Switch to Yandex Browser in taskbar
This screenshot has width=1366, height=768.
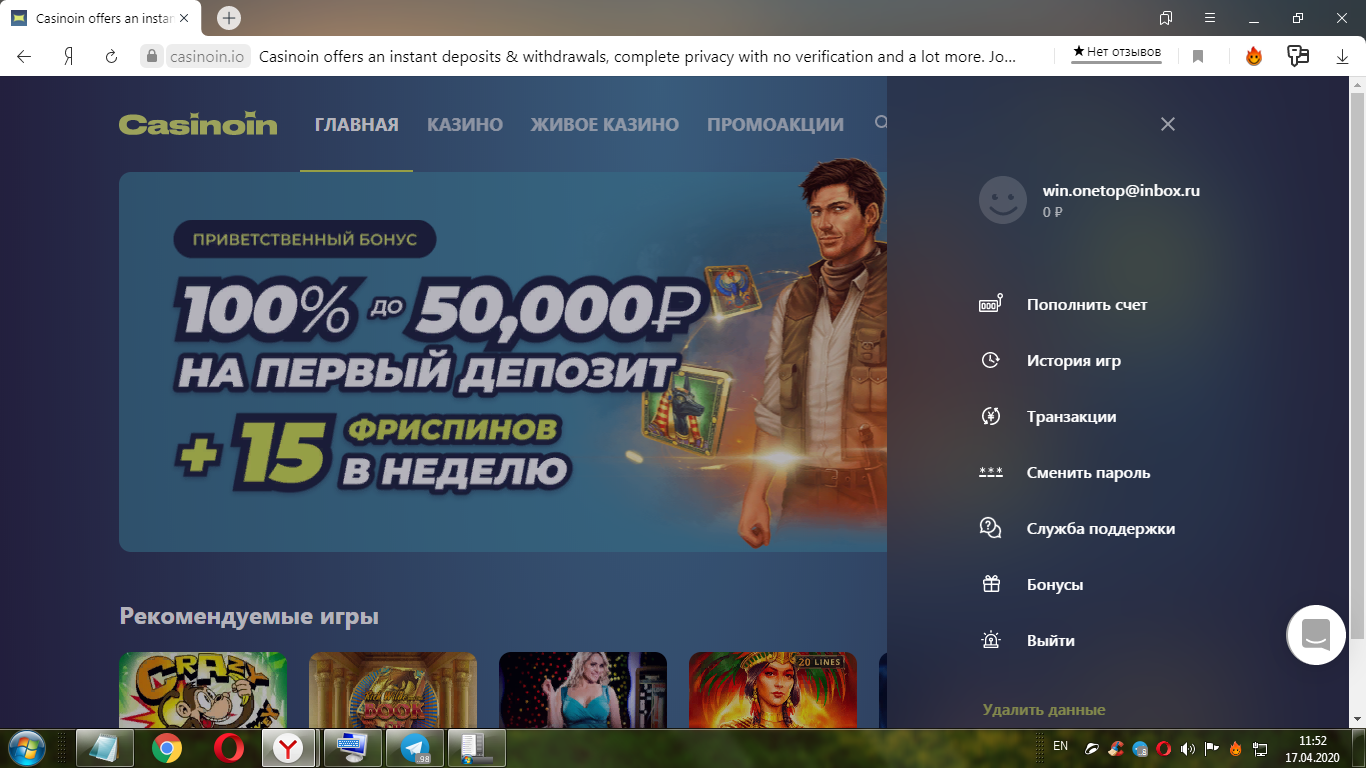(x=289, y=748)
